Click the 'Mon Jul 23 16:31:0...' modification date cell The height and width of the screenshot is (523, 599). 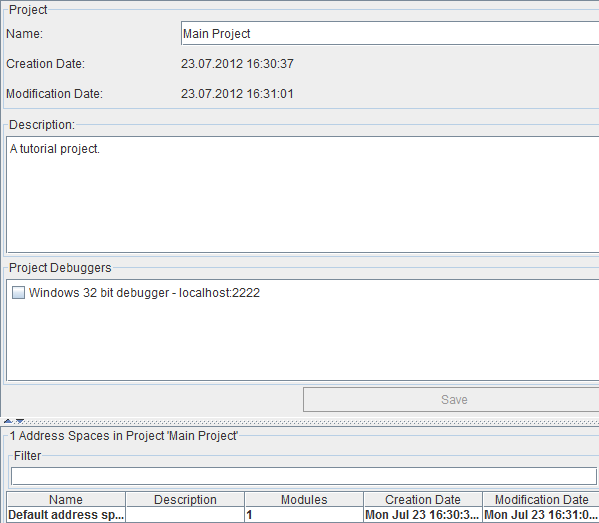tap(541, 515)
